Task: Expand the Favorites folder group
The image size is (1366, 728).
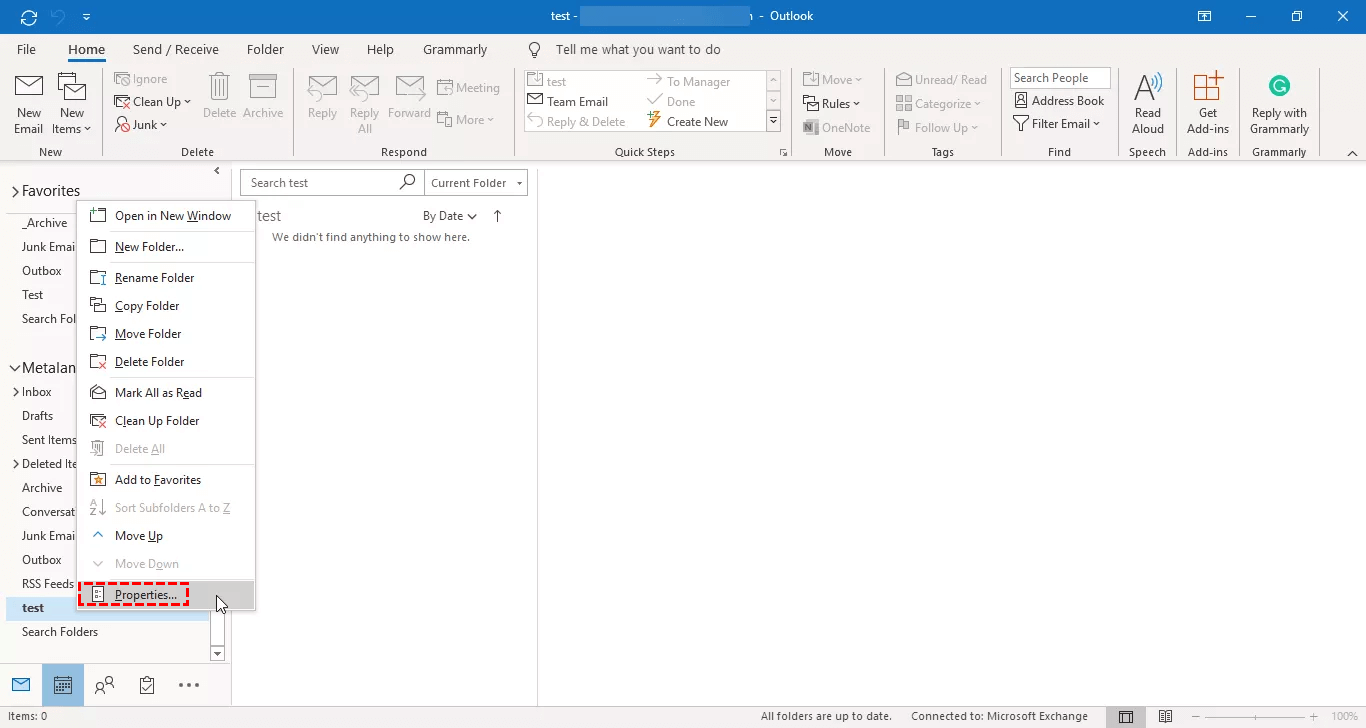Action: pos(15,191)
